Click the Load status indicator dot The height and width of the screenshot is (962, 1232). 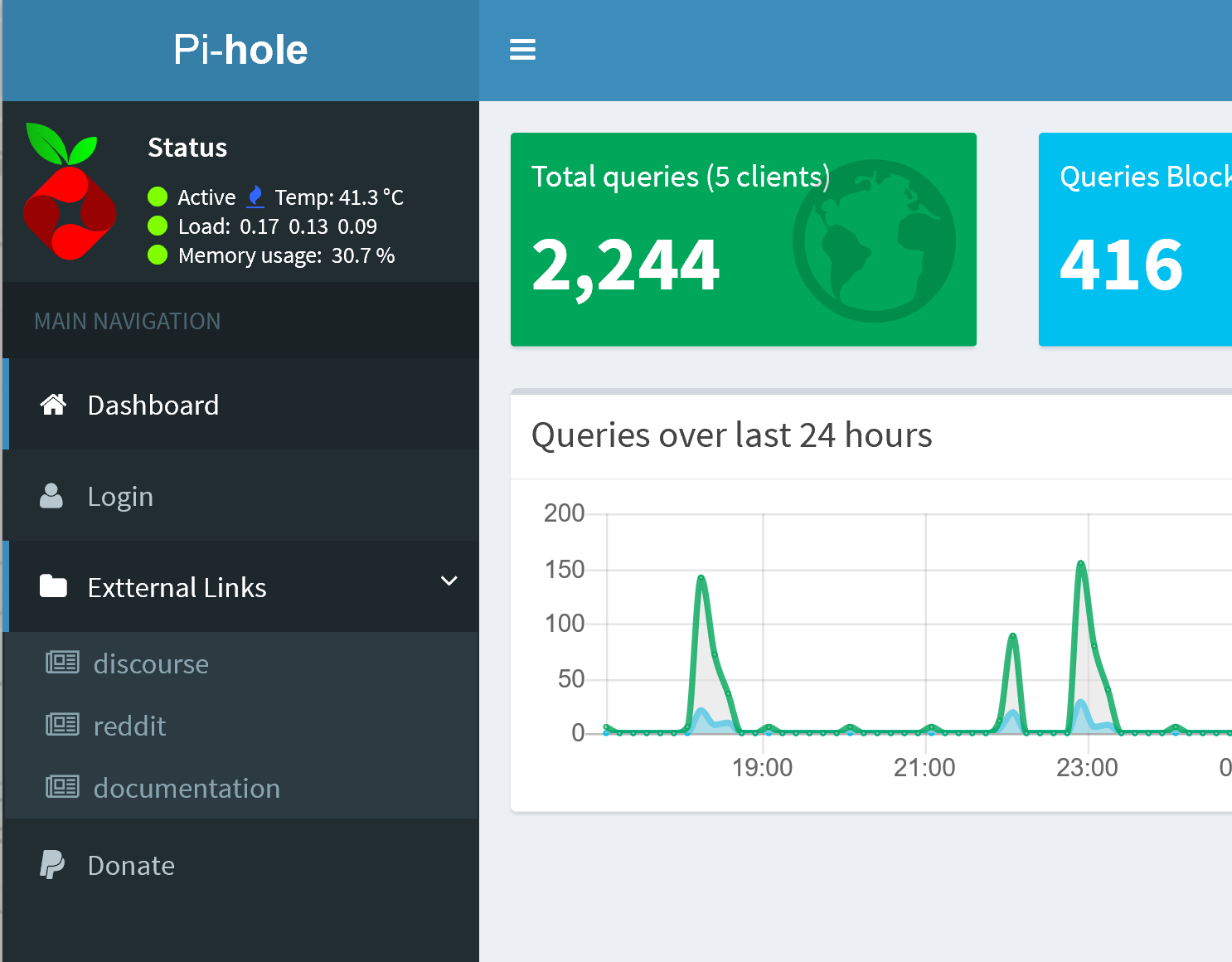pos(158,226)
